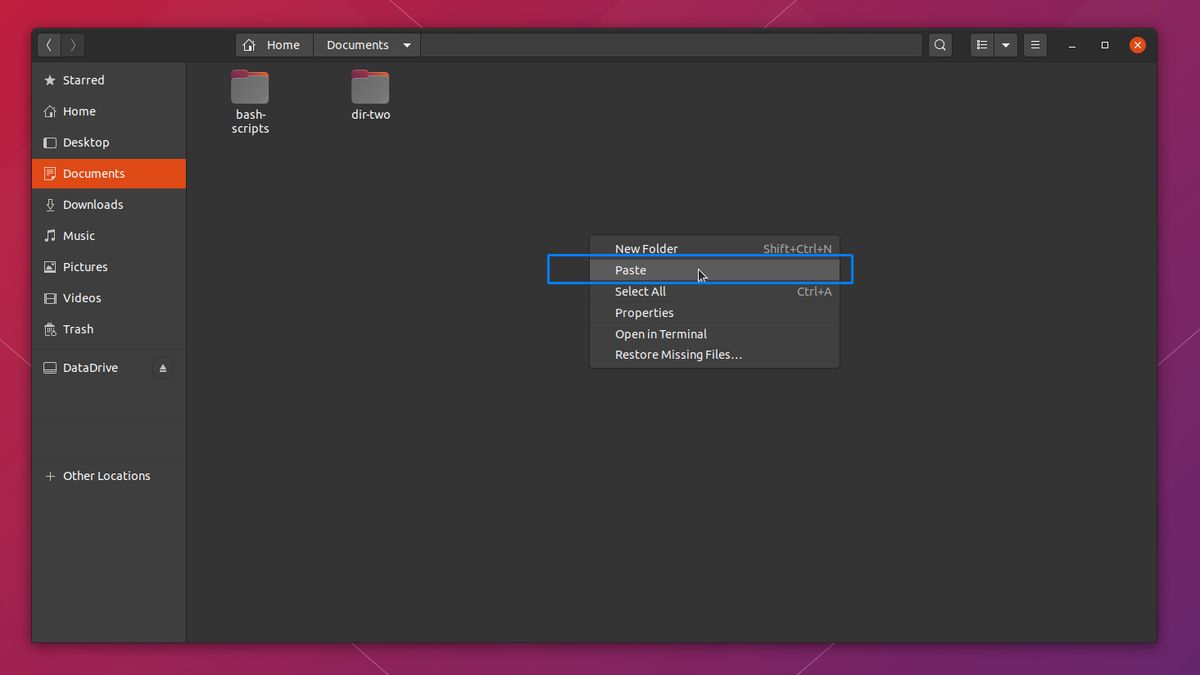Viewport: 1200px width, 675px height.
Task: Go to Other Locations
Action: [105, 475]
